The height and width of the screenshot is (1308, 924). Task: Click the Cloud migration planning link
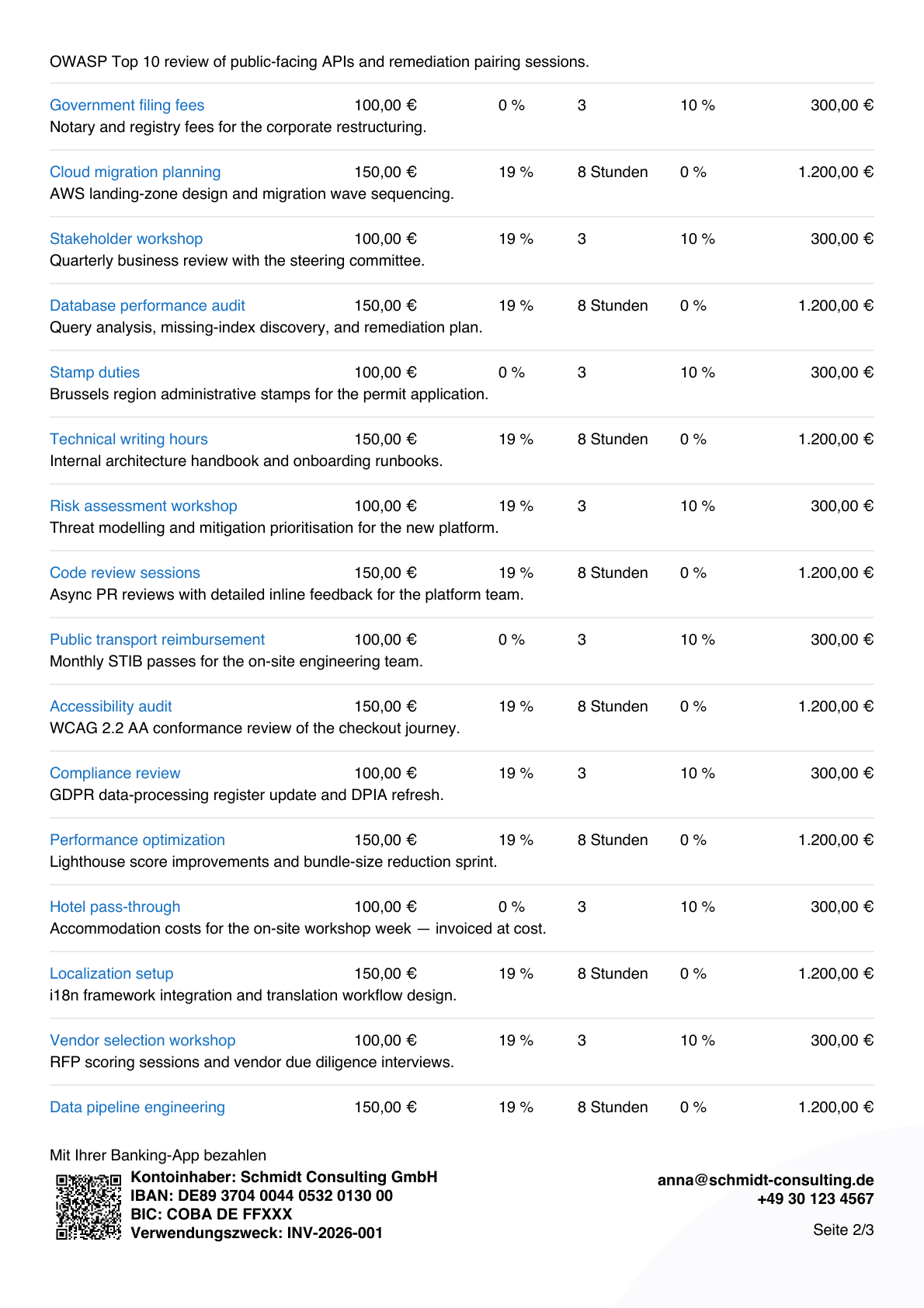[135, 172]
